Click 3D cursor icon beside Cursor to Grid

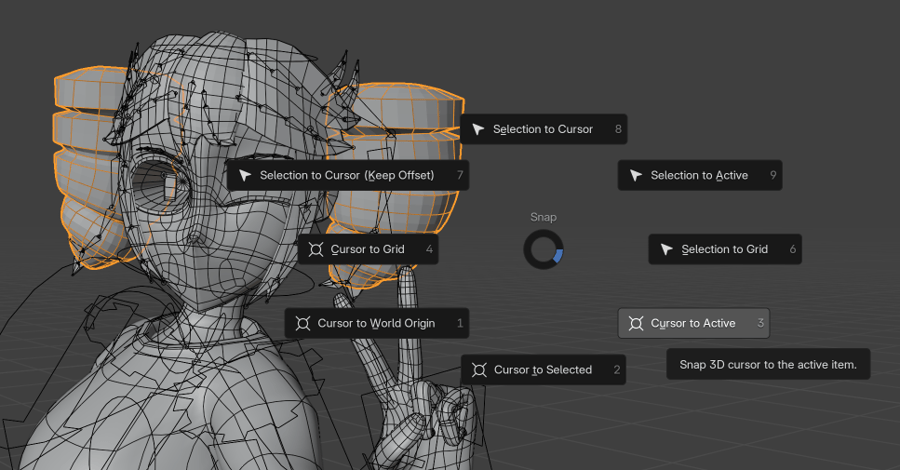click(x=316, y=249)
